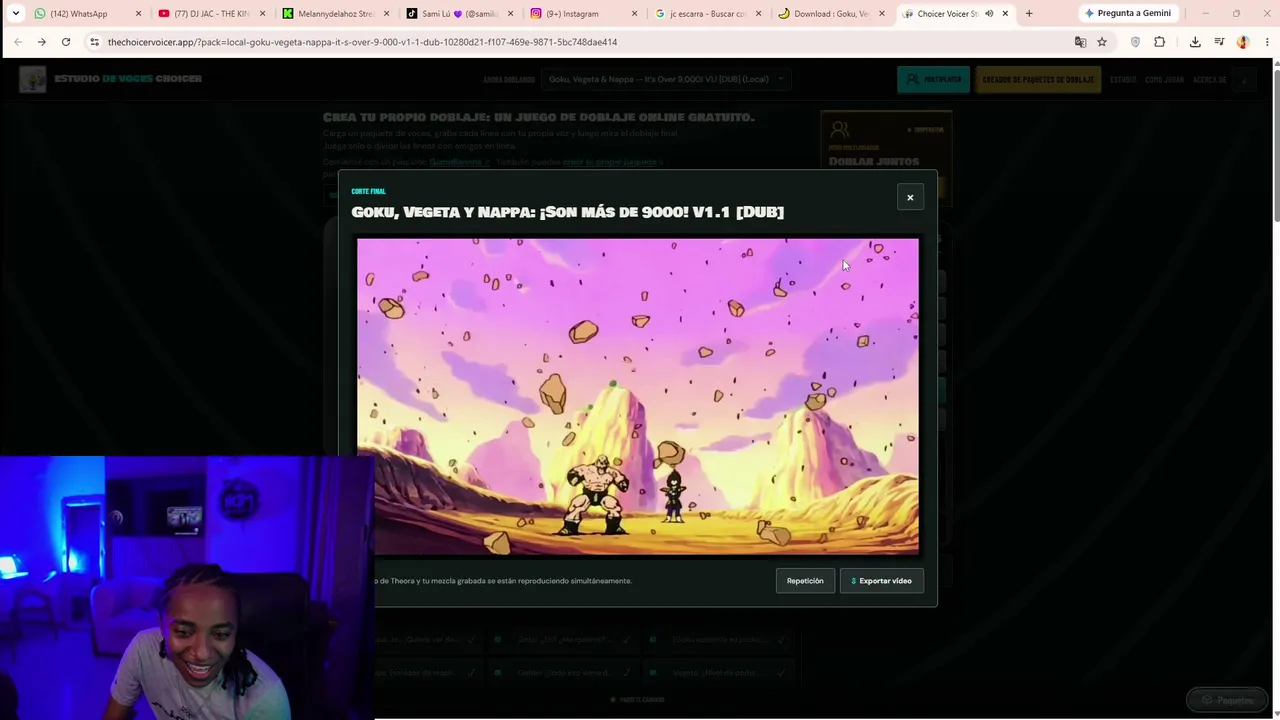Close the Choicer Voicer tab

pyautogui.click(x=1004, y=14)
